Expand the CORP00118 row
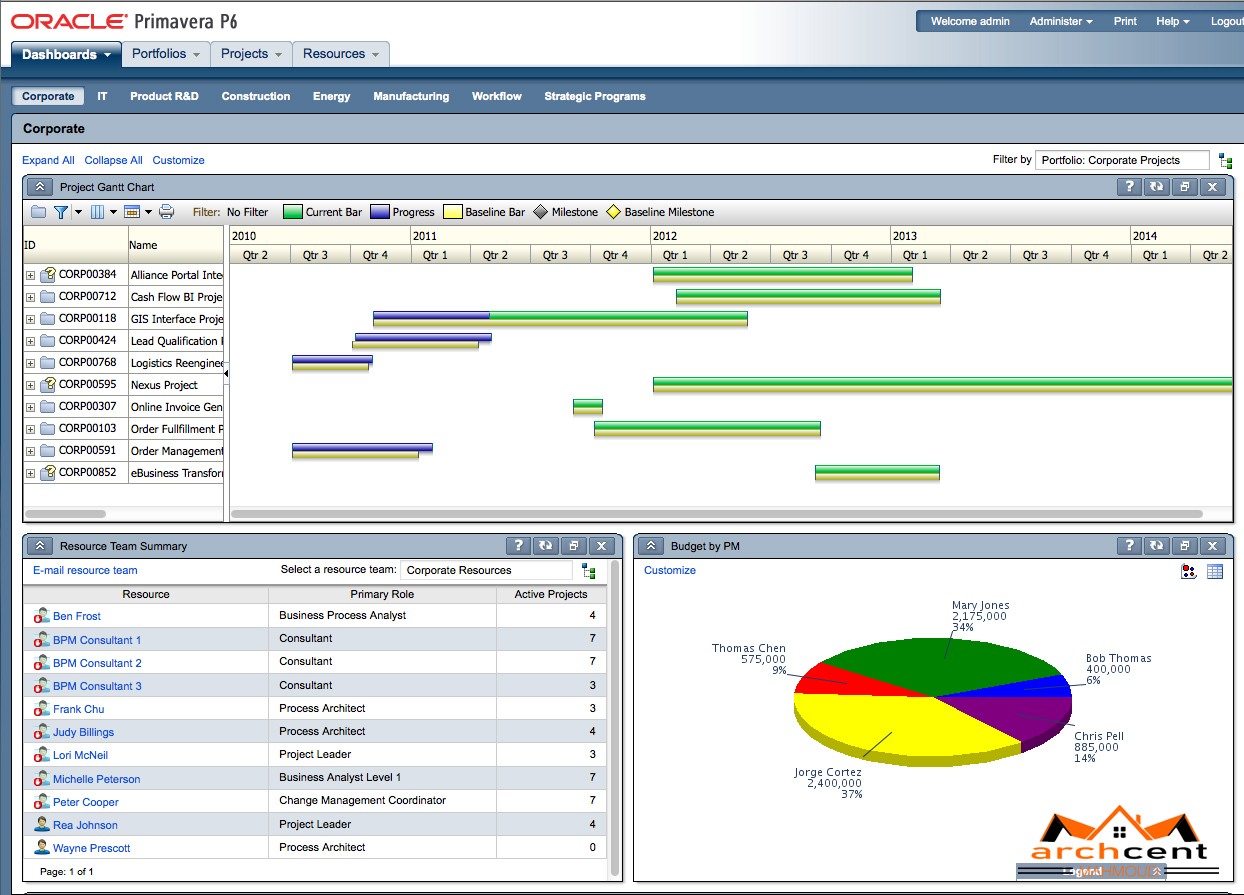This screenshot has height=895, width=1244. point(31,319)
